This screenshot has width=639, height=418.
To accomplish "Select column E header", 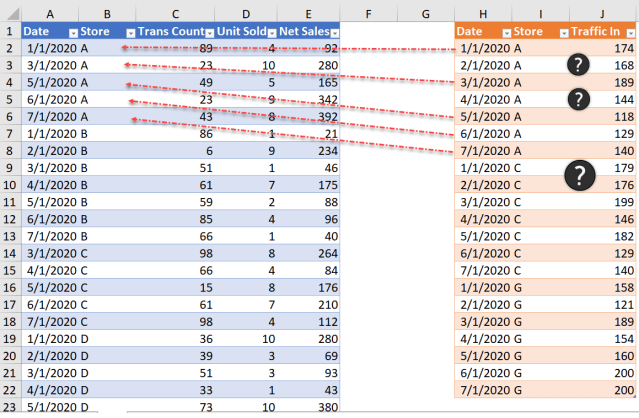I will [x=308, y=14].
